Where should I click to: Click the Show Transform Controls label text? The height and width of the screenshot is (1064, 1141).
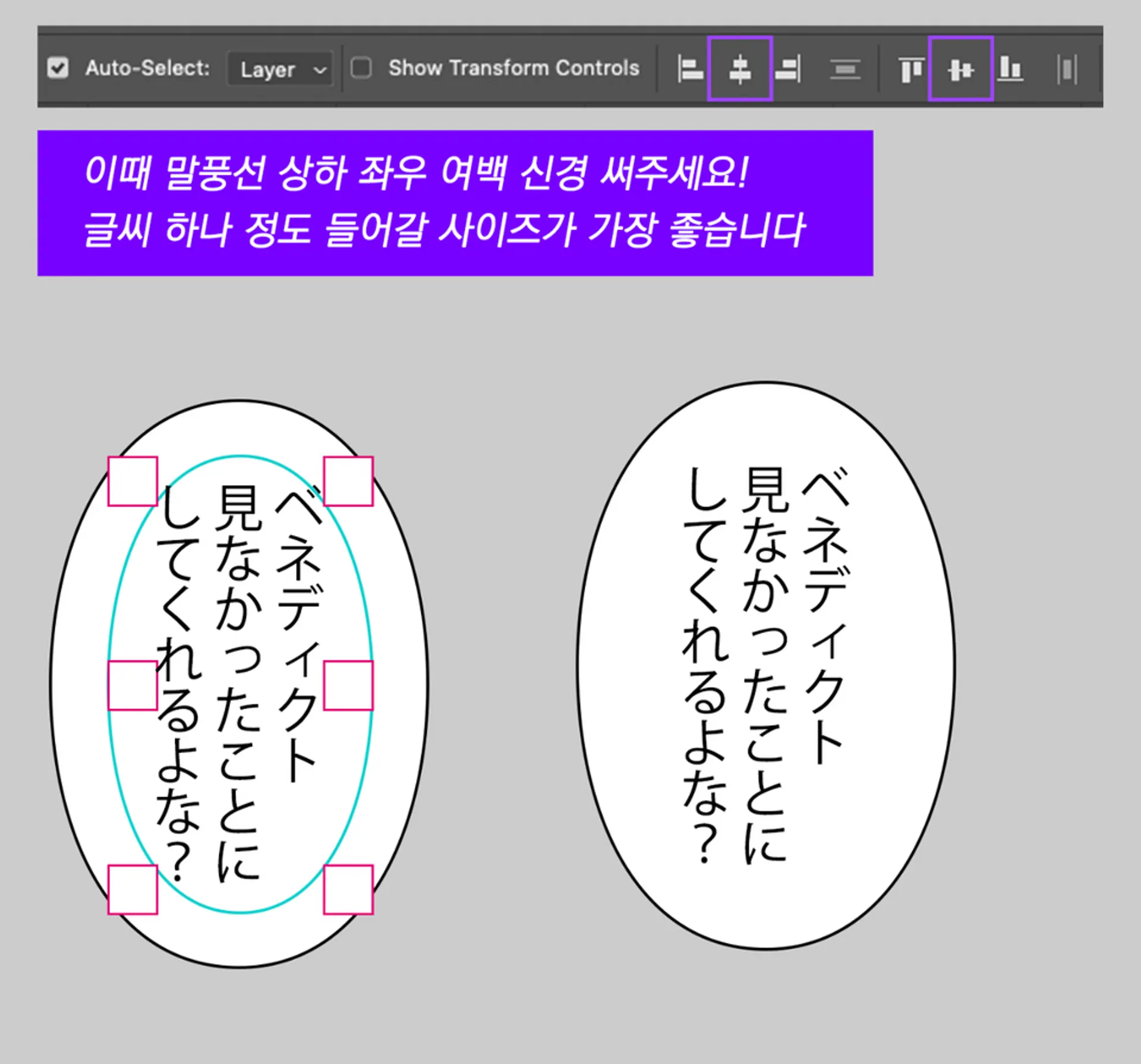tap(513, 68)
